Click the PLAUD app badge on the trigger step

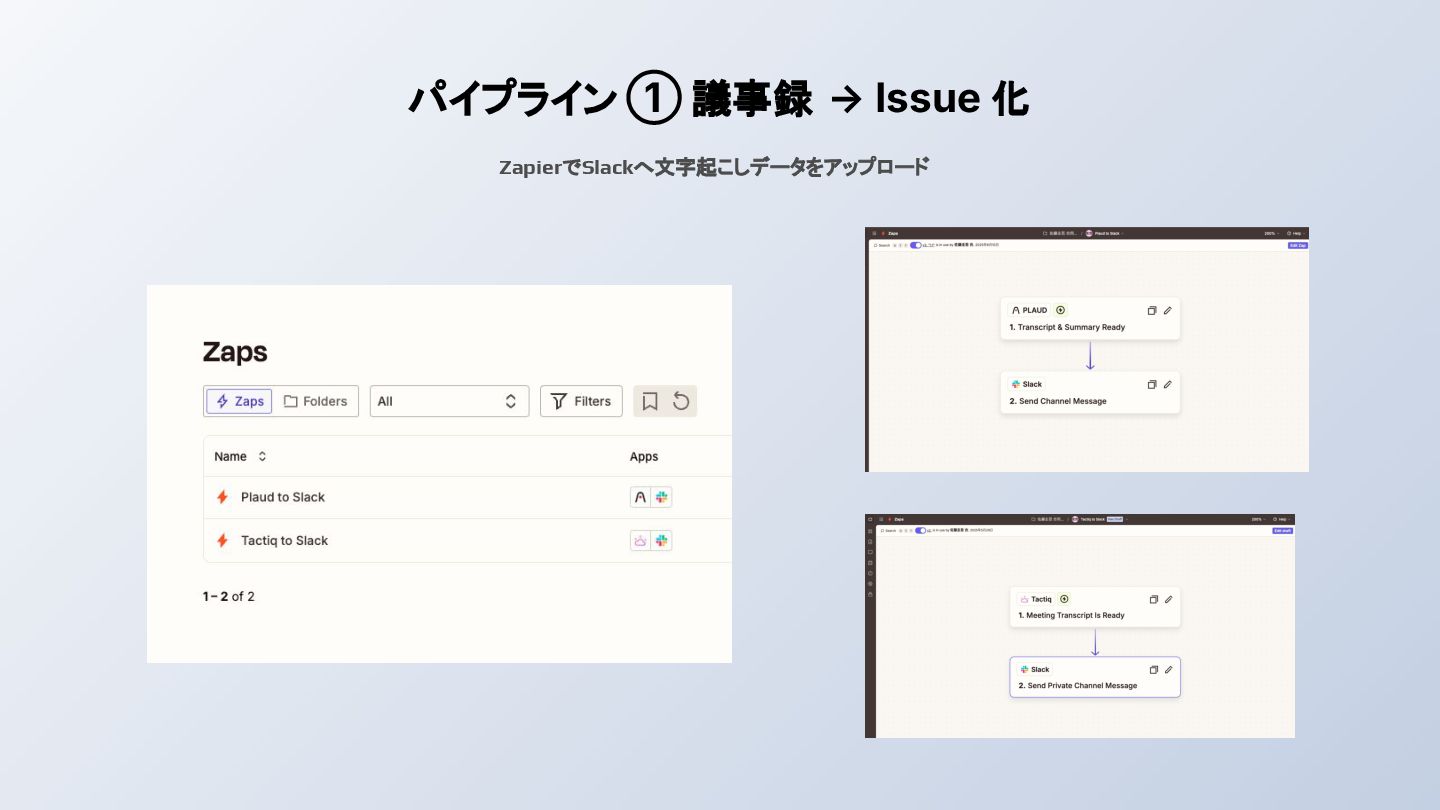tap(1030, 310)
